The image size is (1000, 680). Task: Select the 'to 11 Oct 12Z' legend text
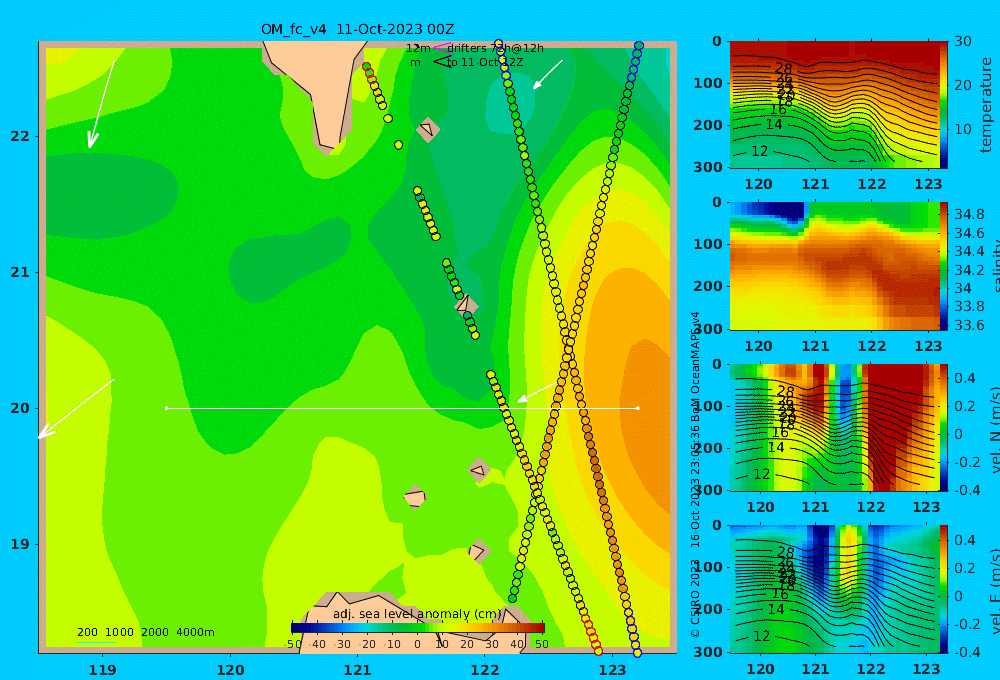tap(485, 63)
